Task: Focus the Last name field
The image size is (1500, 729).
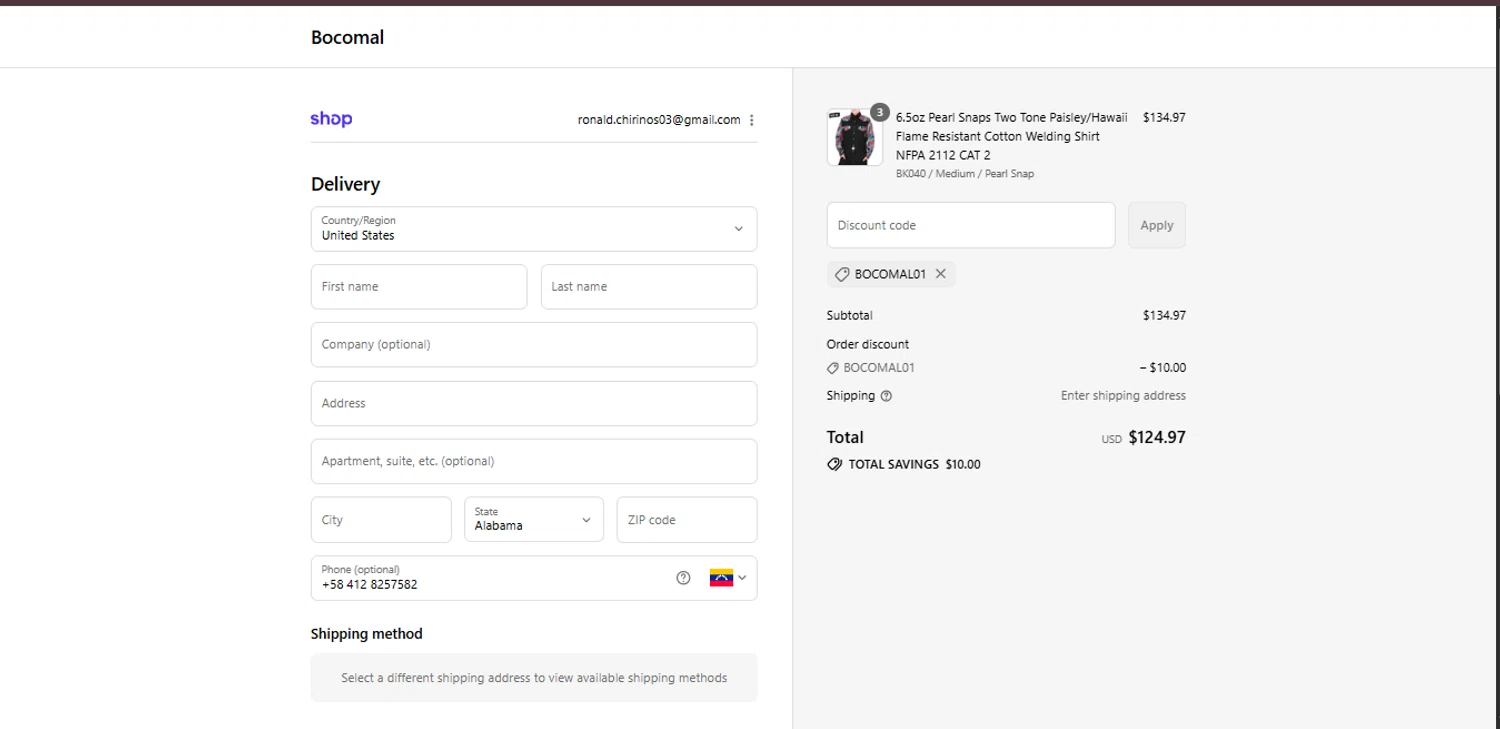Action: [x=649, y=287]
